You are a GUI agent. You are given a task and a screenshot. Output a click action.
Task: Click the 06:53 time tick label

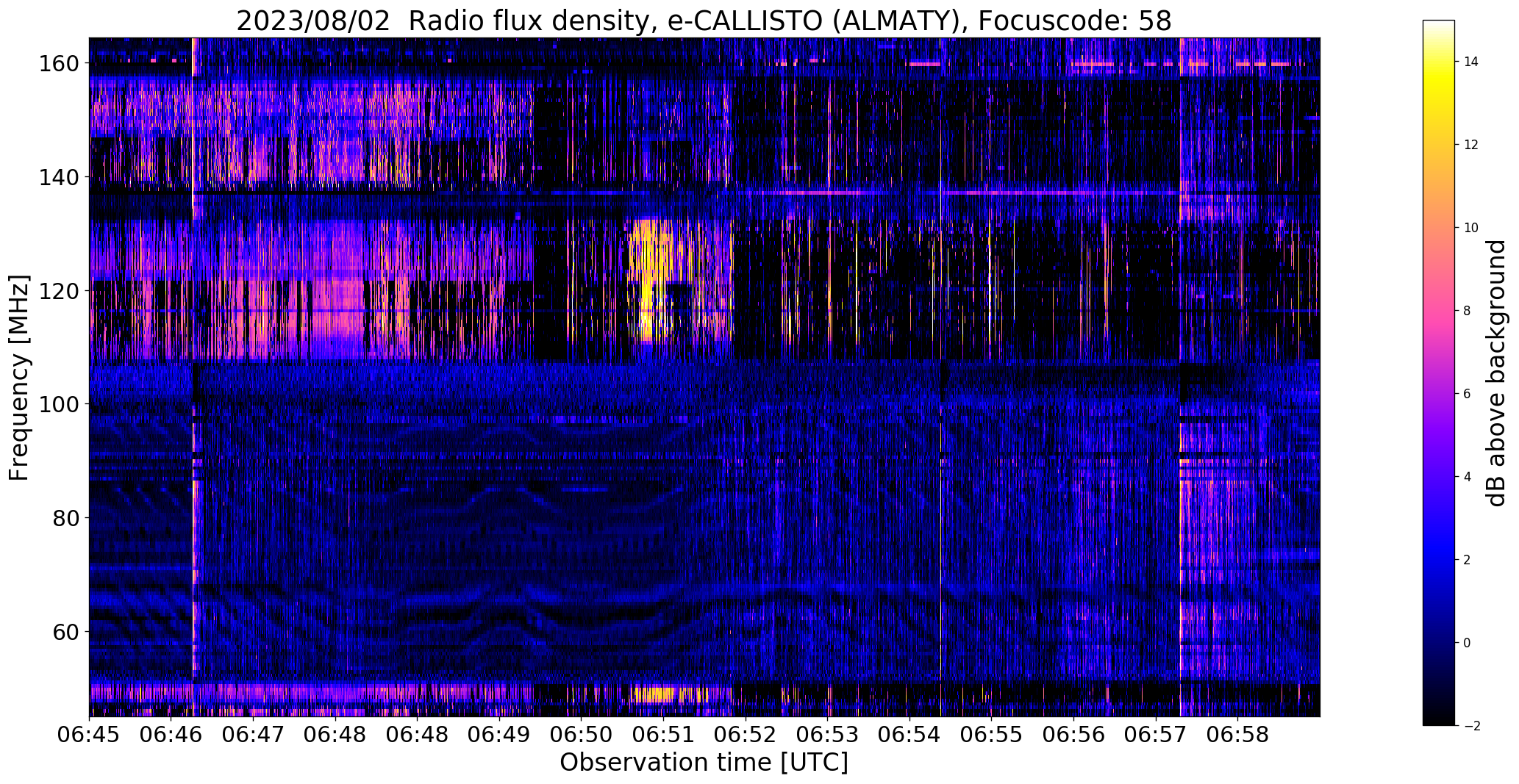[827, 735]
